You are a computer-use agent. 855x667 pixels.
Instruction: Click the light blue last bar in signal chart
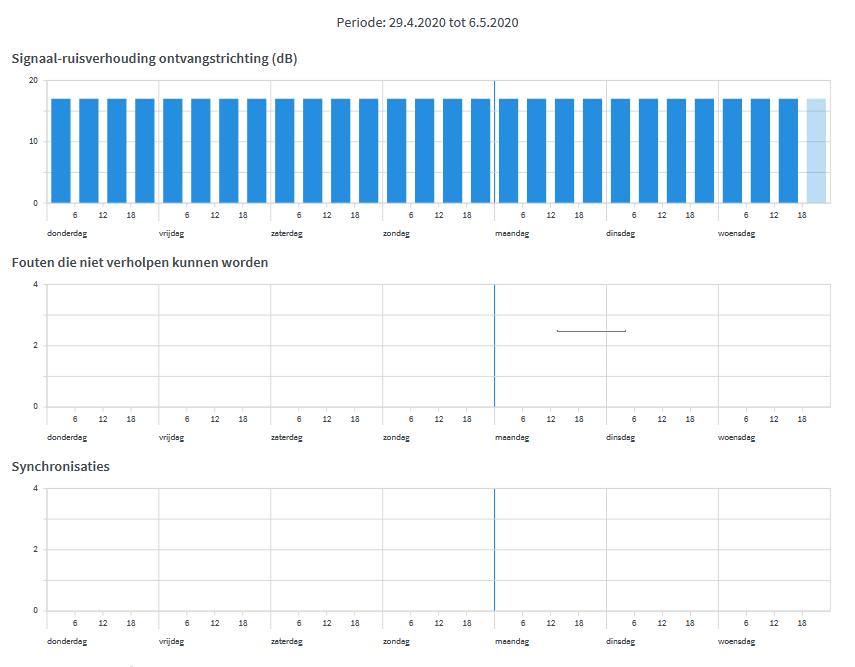click(816, 150)
